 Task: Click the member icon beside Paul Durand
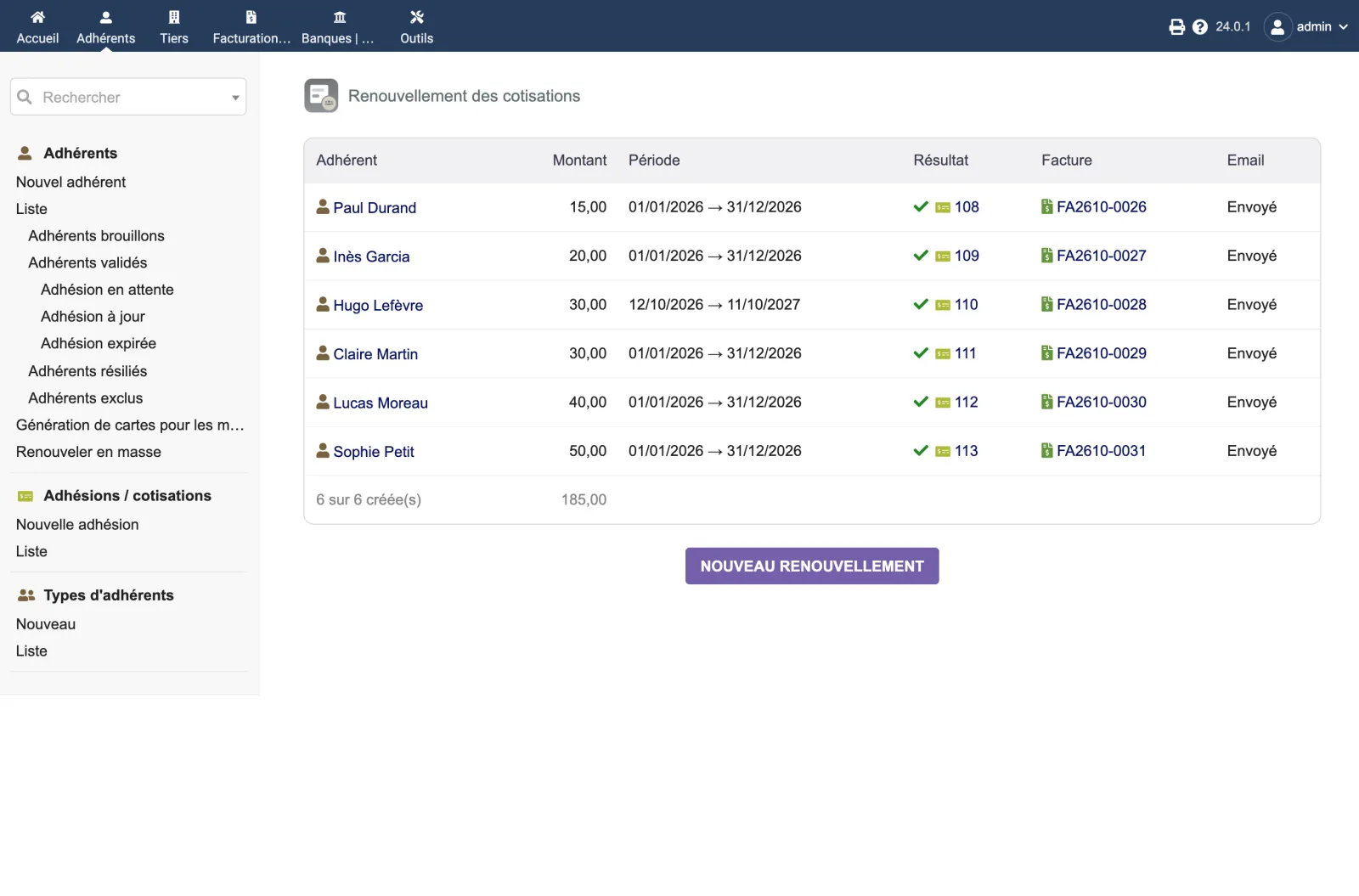pyautogui.click(x=323, y=206)
